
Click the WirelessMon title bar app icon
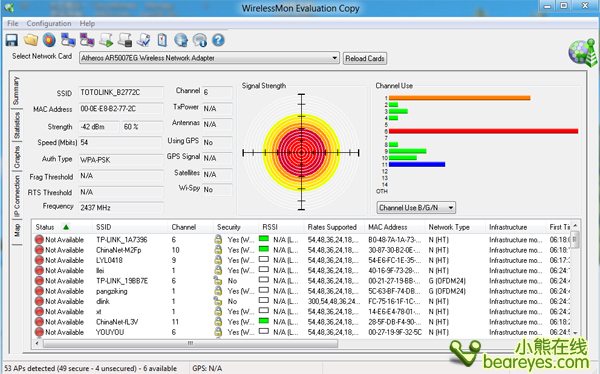point(10,7)
